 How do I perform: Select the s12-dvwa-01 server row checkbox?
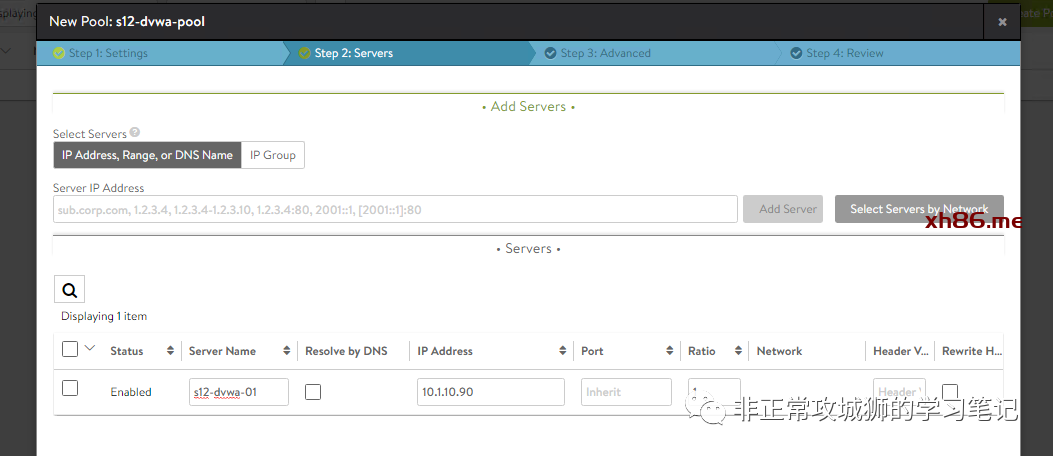pyautogui.click(x=70, y=388)
